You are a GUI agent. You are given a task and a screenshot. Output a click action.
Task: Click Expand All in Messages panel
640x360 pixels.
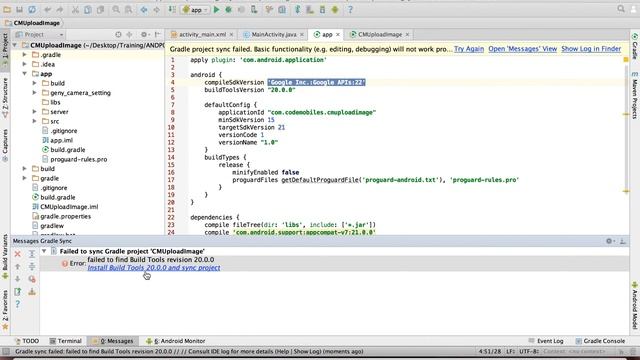(x=32, y=254)
